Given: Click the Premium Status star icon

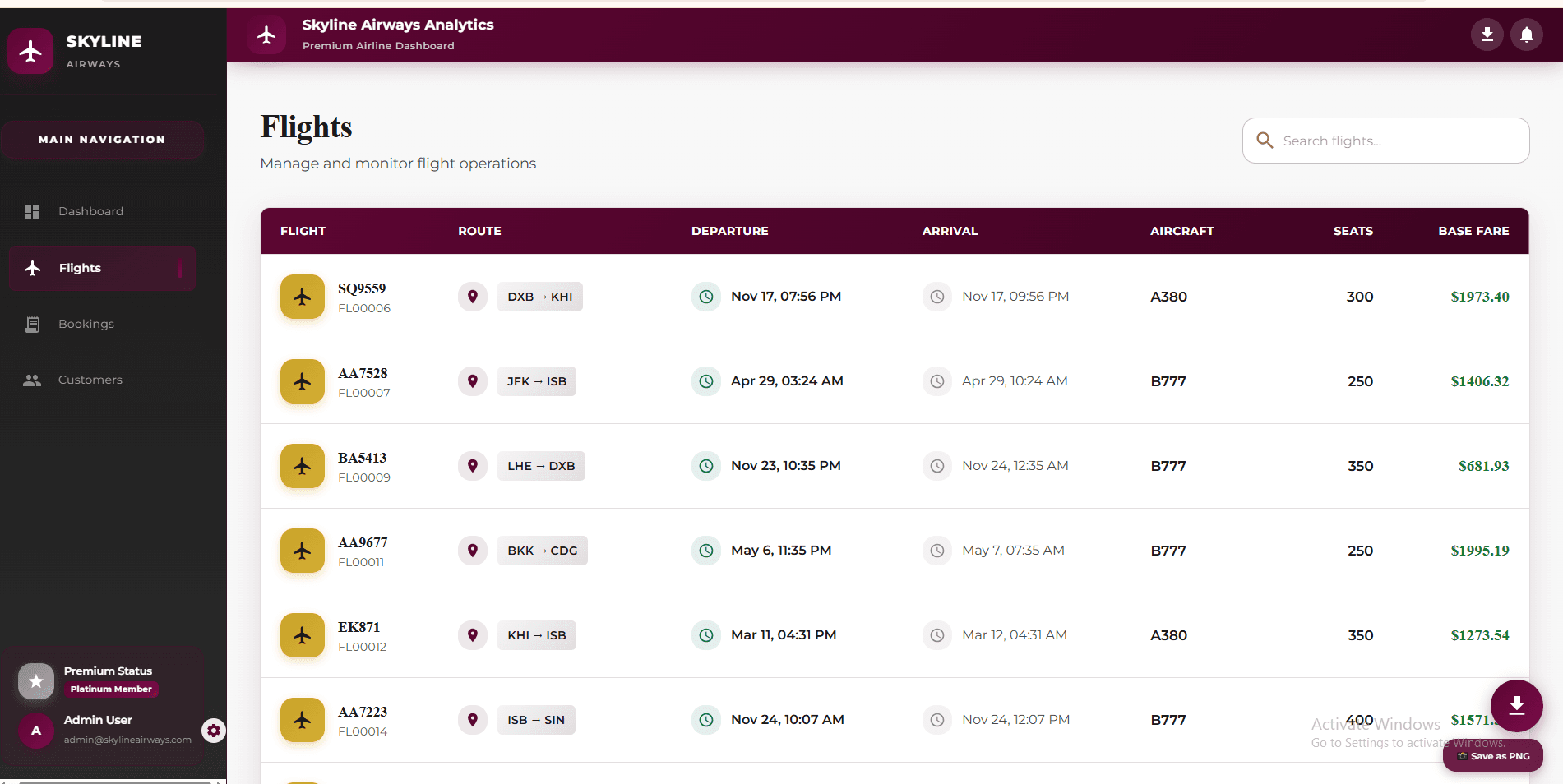Looking at the screenshot, I should [x=36, y=680].
